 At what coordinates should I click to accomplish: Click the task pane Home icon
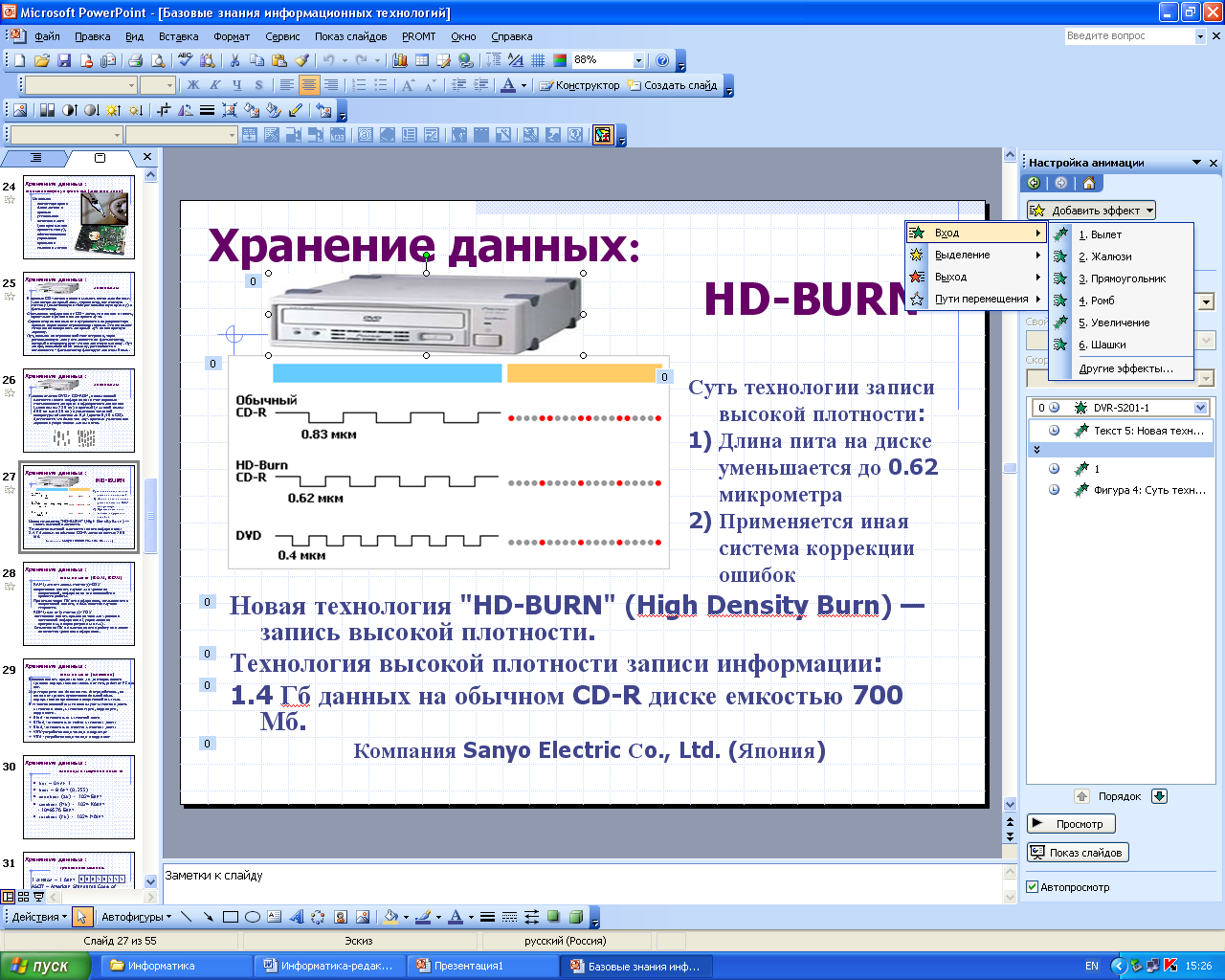tap(1088, 183)
